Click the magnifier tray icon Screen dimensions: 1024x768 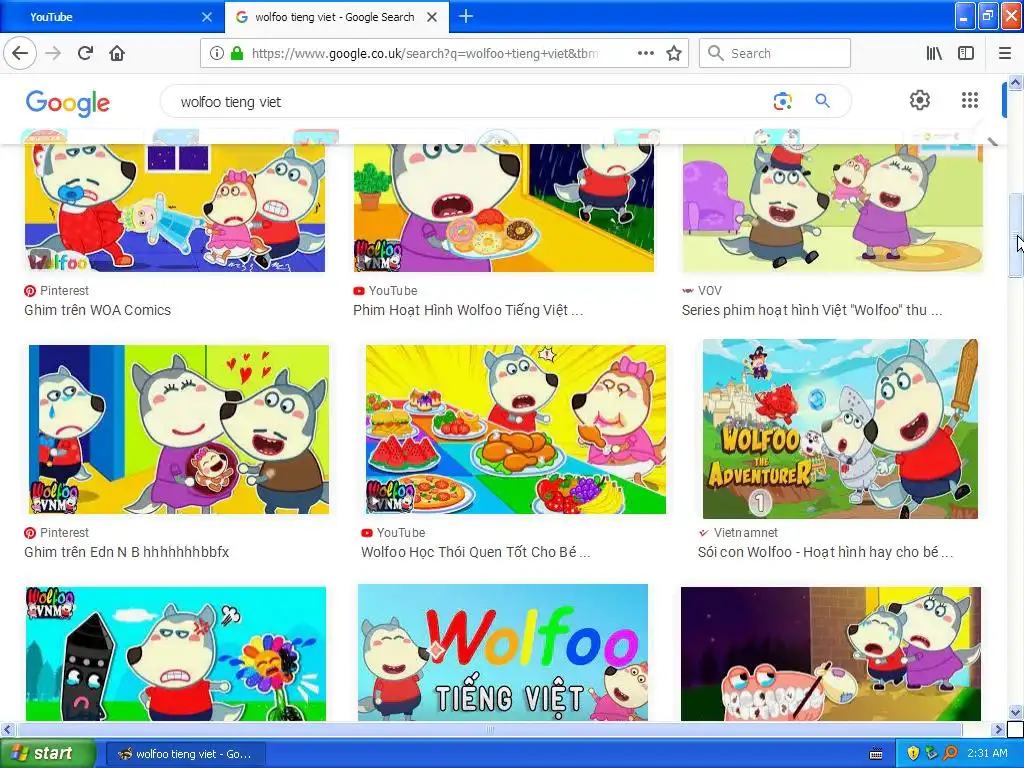click(950, 754)
